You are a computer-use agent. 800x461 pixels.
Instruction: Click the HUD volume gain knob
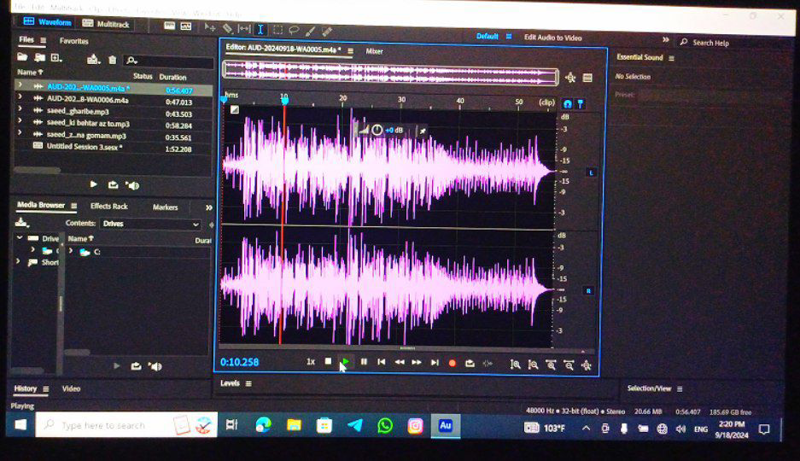click(377, 130)
